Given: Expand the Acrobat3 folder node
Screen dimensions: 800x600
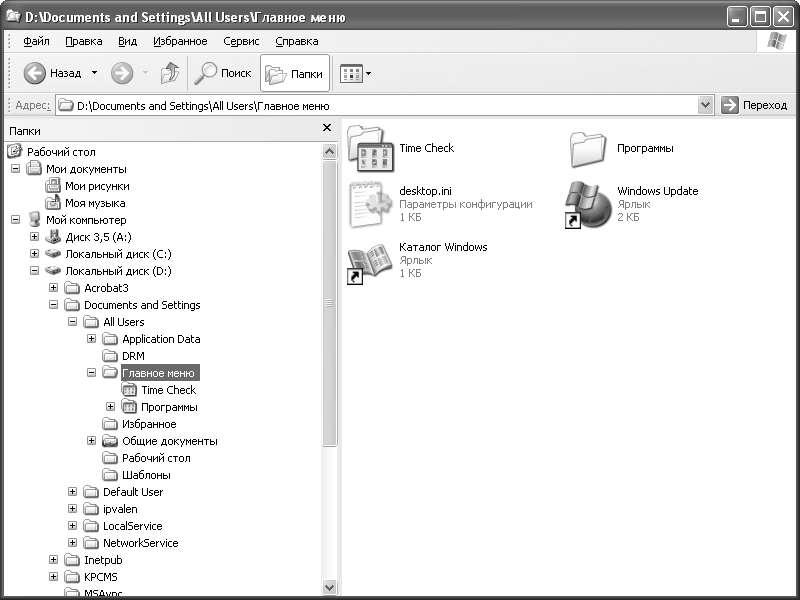Looking at the screenshot, I should tap(53, 287).
